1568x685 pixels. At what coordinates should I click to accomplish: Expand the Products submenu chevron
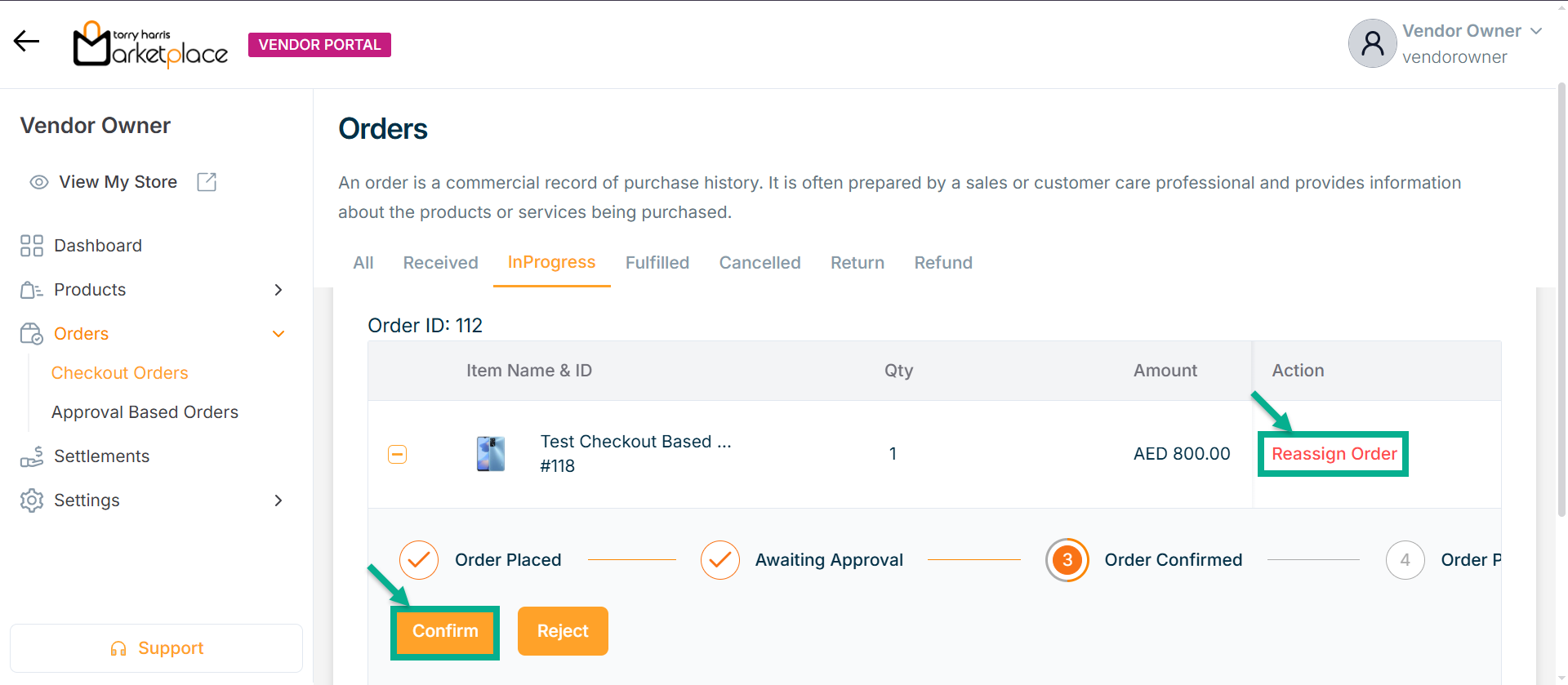(x=278, y=290)
